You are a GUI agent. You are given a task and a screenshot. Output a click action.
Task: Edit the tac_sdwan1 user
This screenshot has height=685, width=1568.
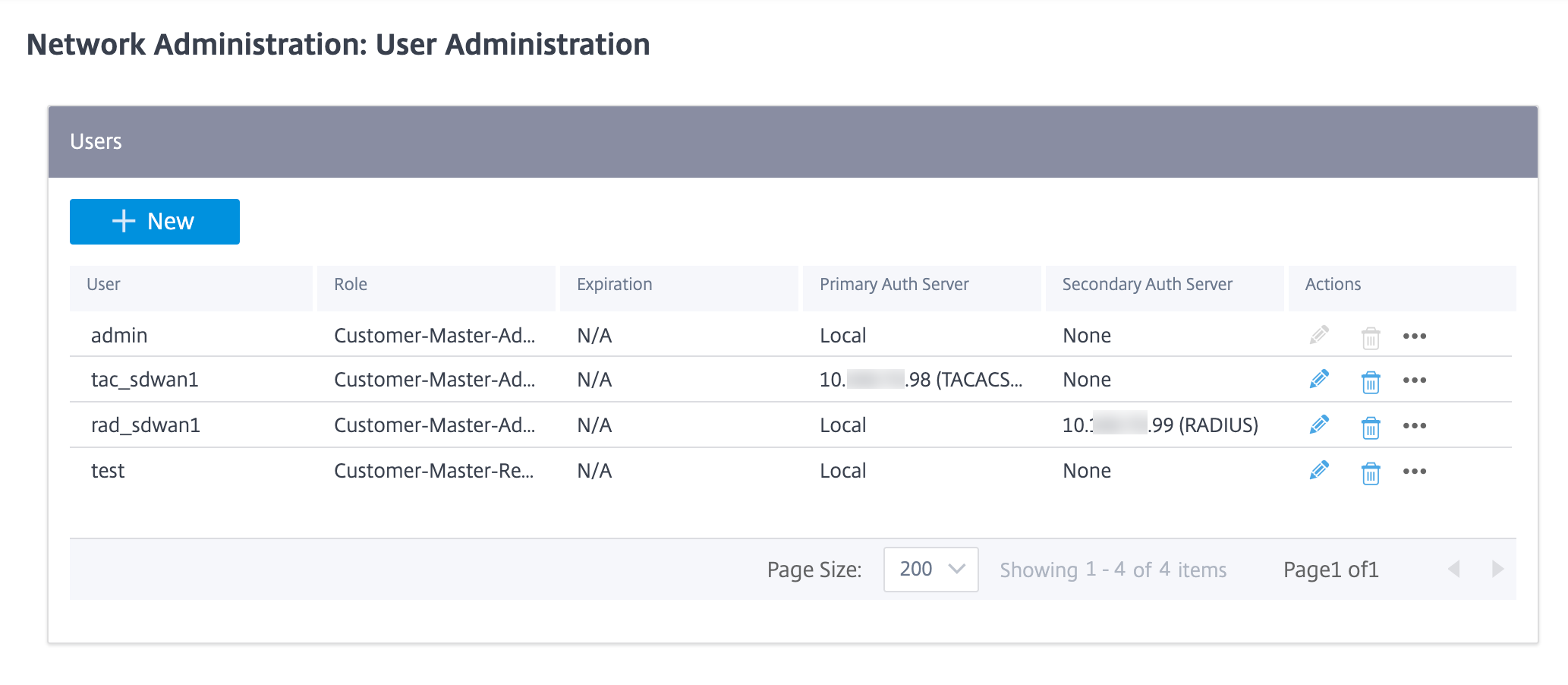click(x=1319, y=379)
